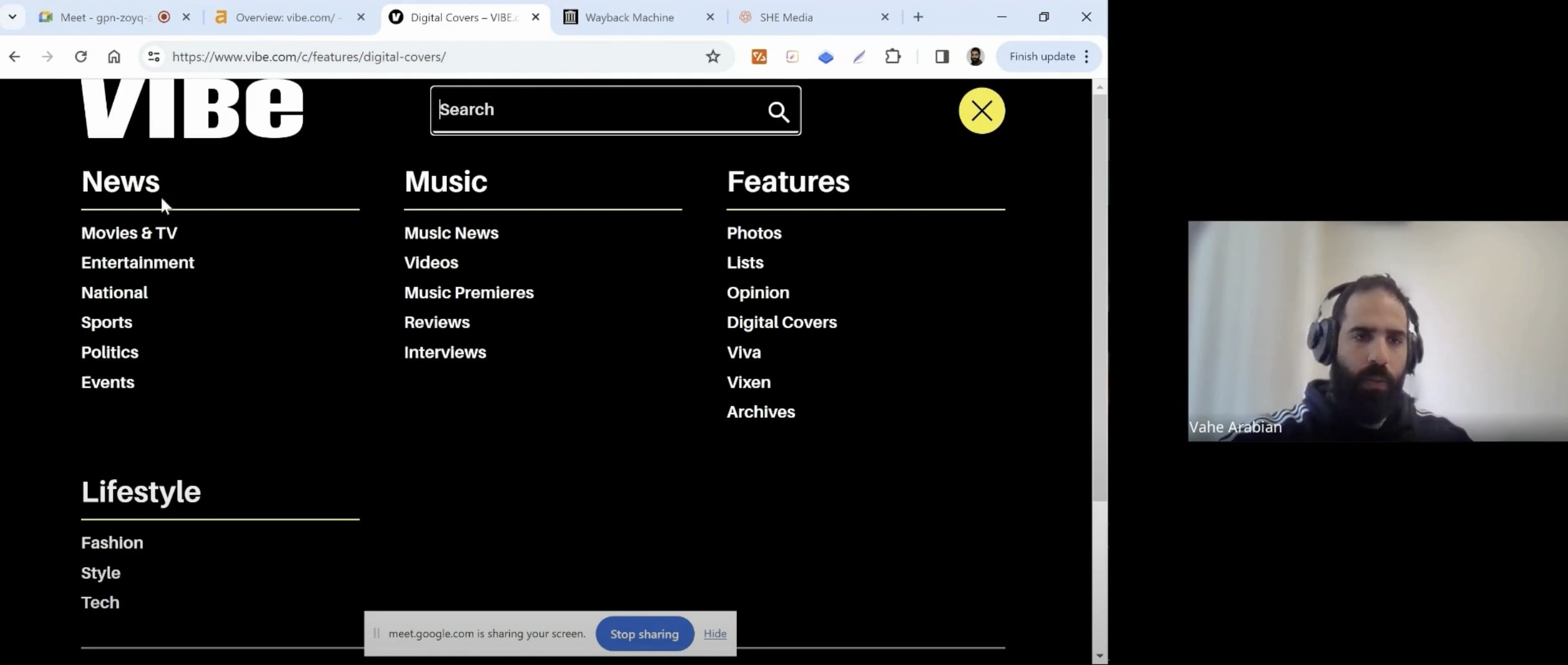Open the side panel icon
1568x665 pixels.
(942, 56)
